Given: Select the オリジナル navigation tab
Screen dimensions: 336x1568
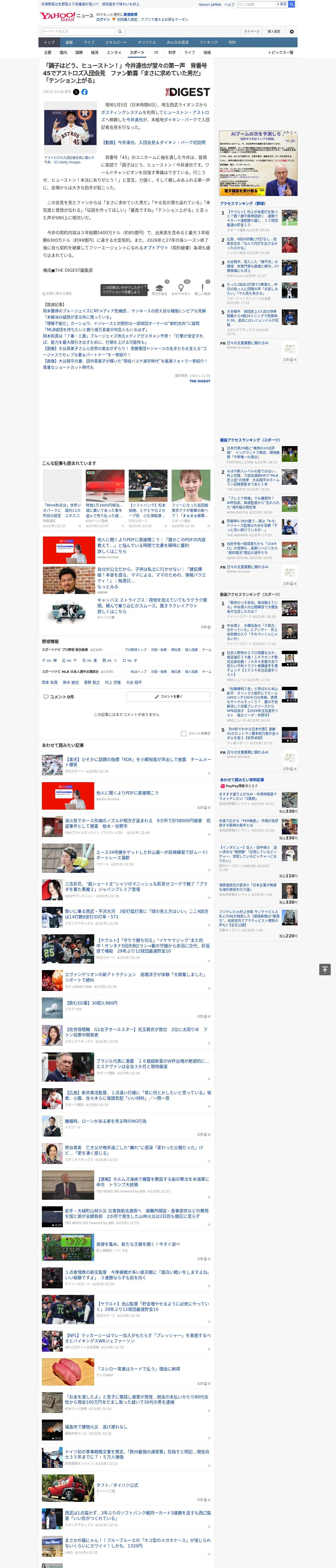Looking at the screenshot, I should [147, 43].
